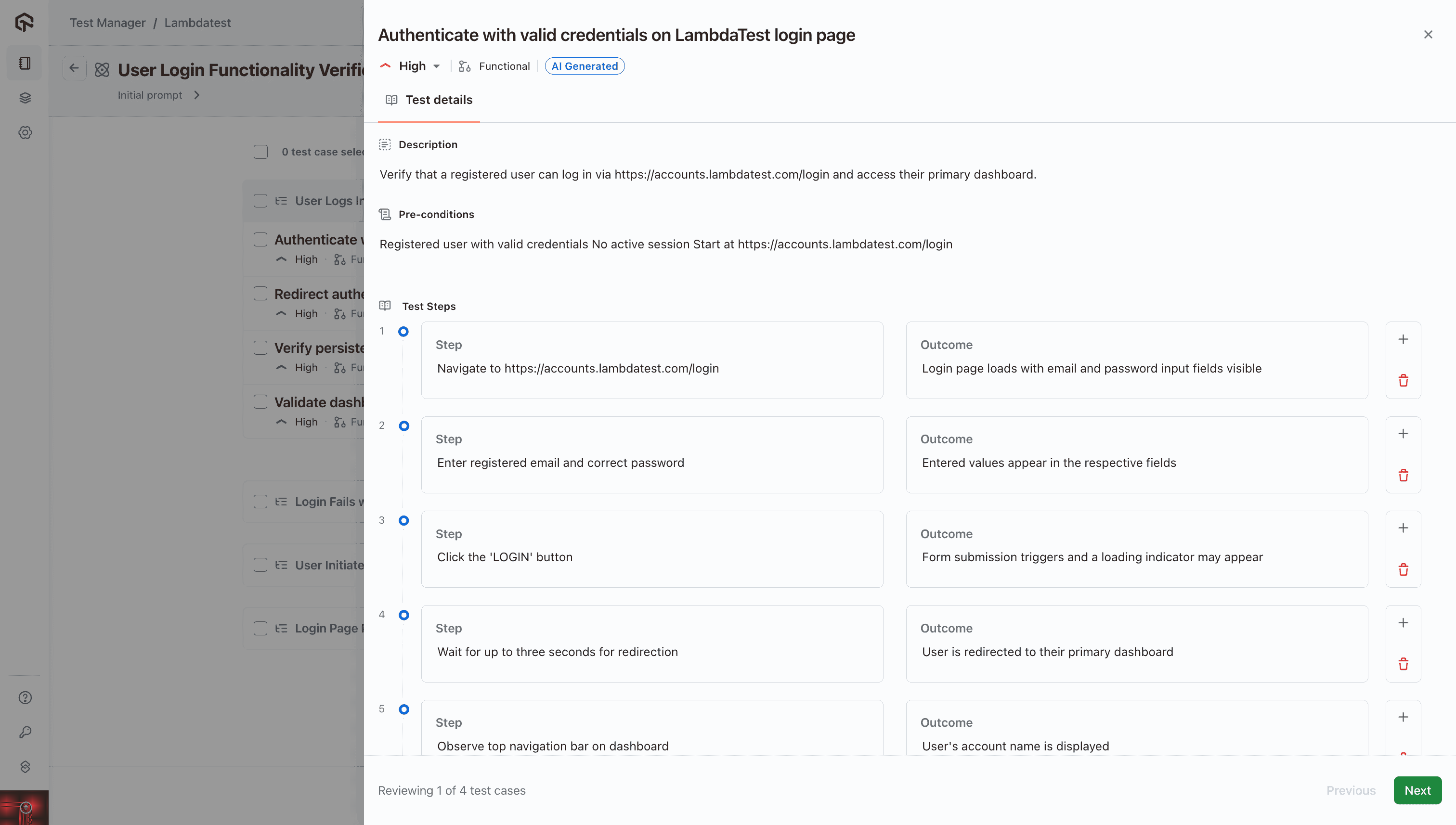
Task: Check the Login Fails scenario checkbox
Action: [260, 502]
